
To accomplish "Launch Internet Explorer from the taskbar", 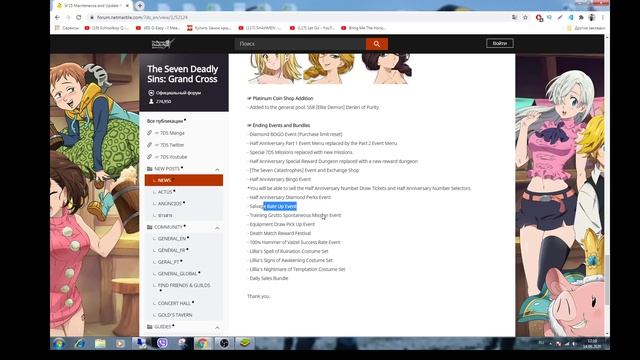I will (80, 343).
